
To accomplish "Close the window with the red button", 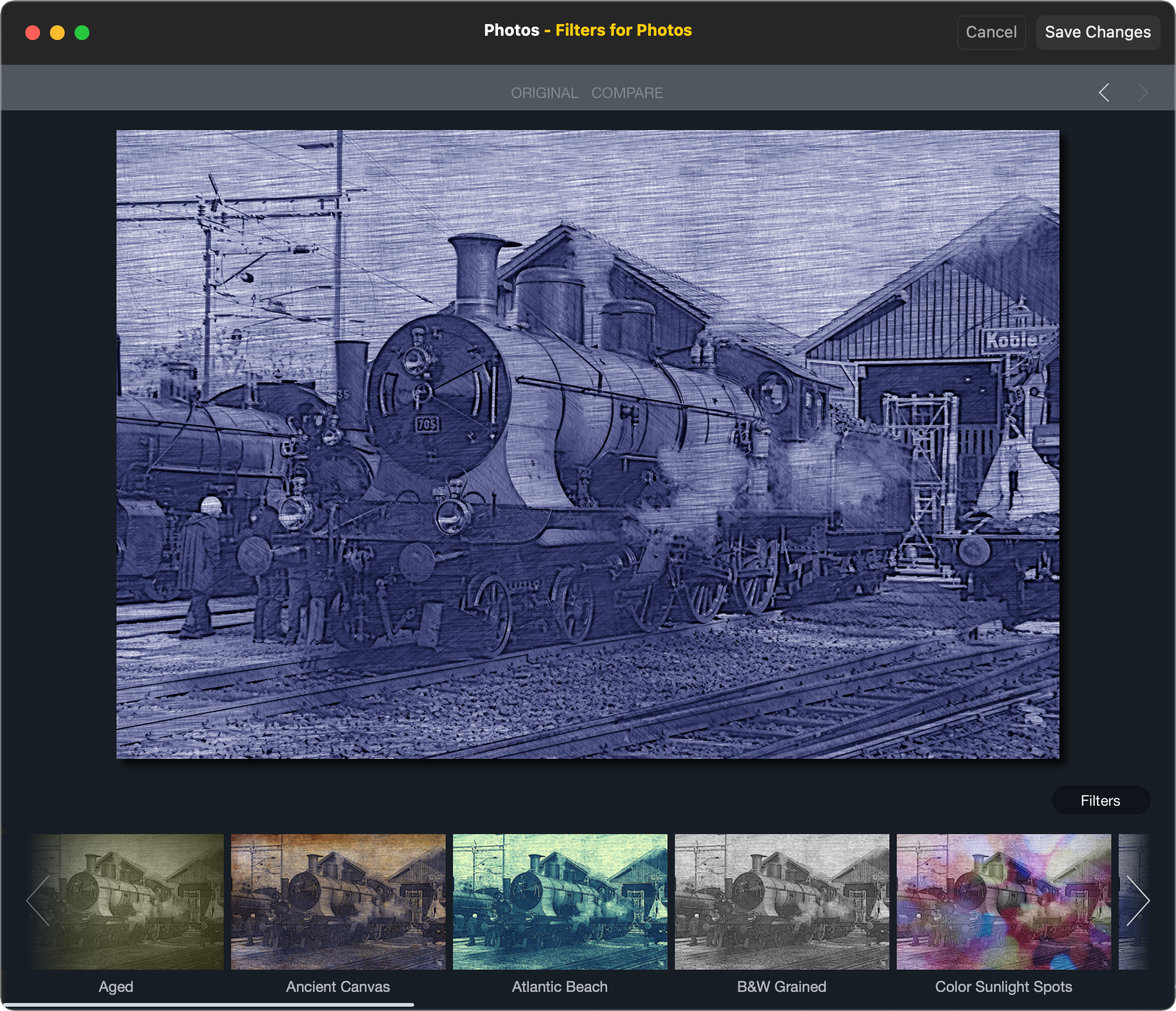I will click(x=33, y=33).
